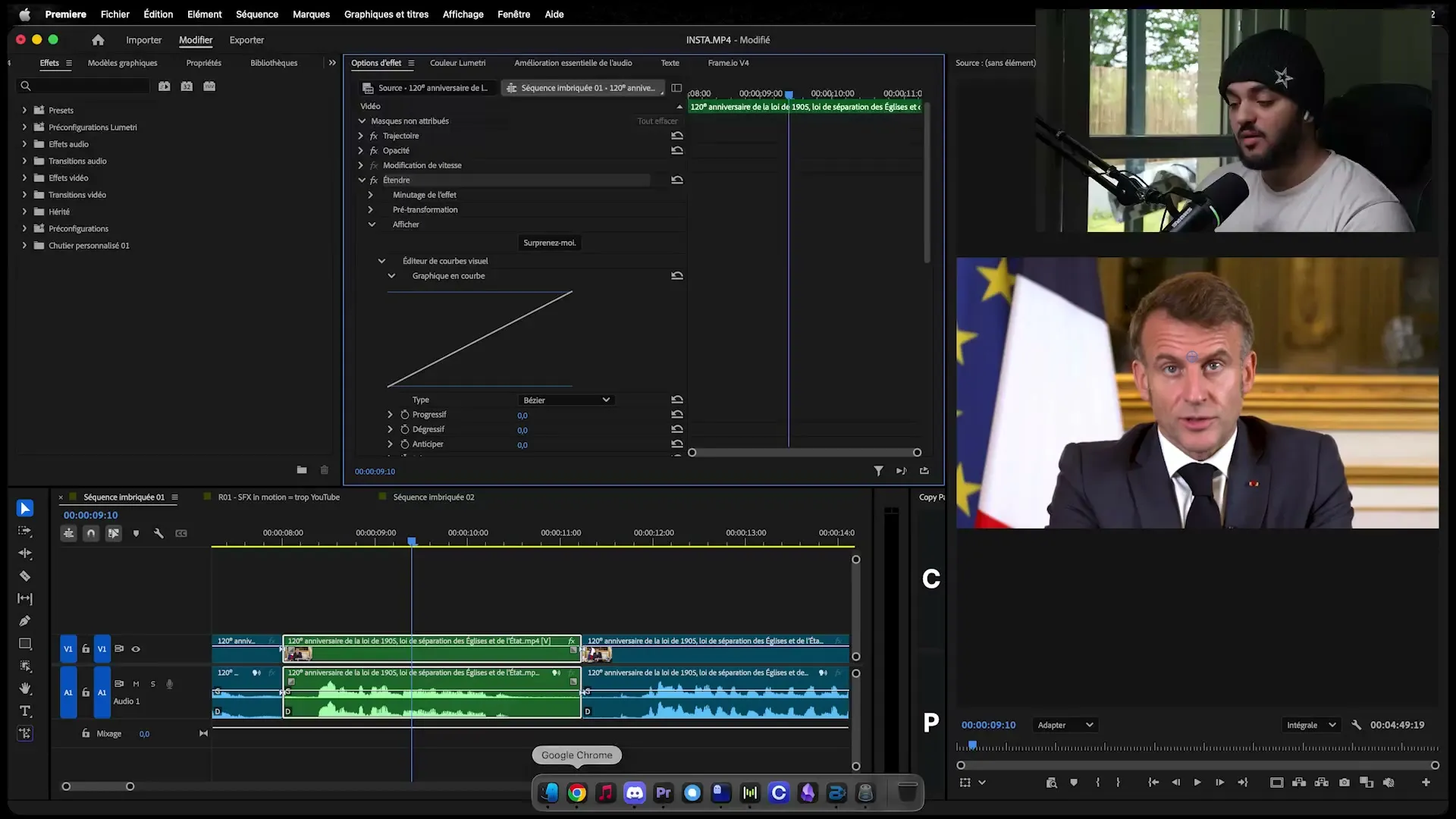The width and height of the screenshot is (1456, 819).
Task: Select the Ripple Edit tool
Action: pos(25,554)
